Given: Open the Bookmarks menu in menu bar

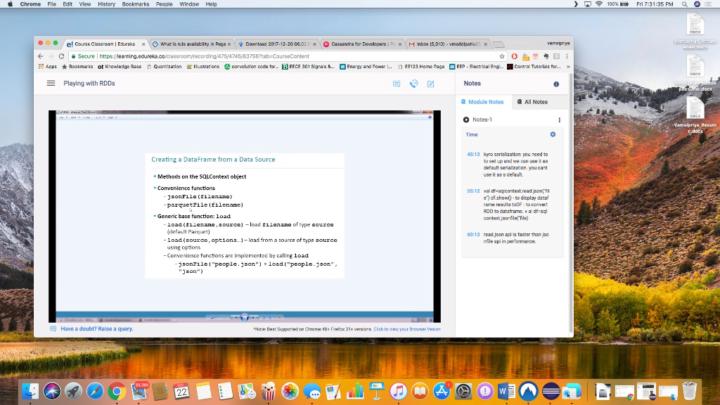Looking at the screenshot, I should (x=130, y=5).
